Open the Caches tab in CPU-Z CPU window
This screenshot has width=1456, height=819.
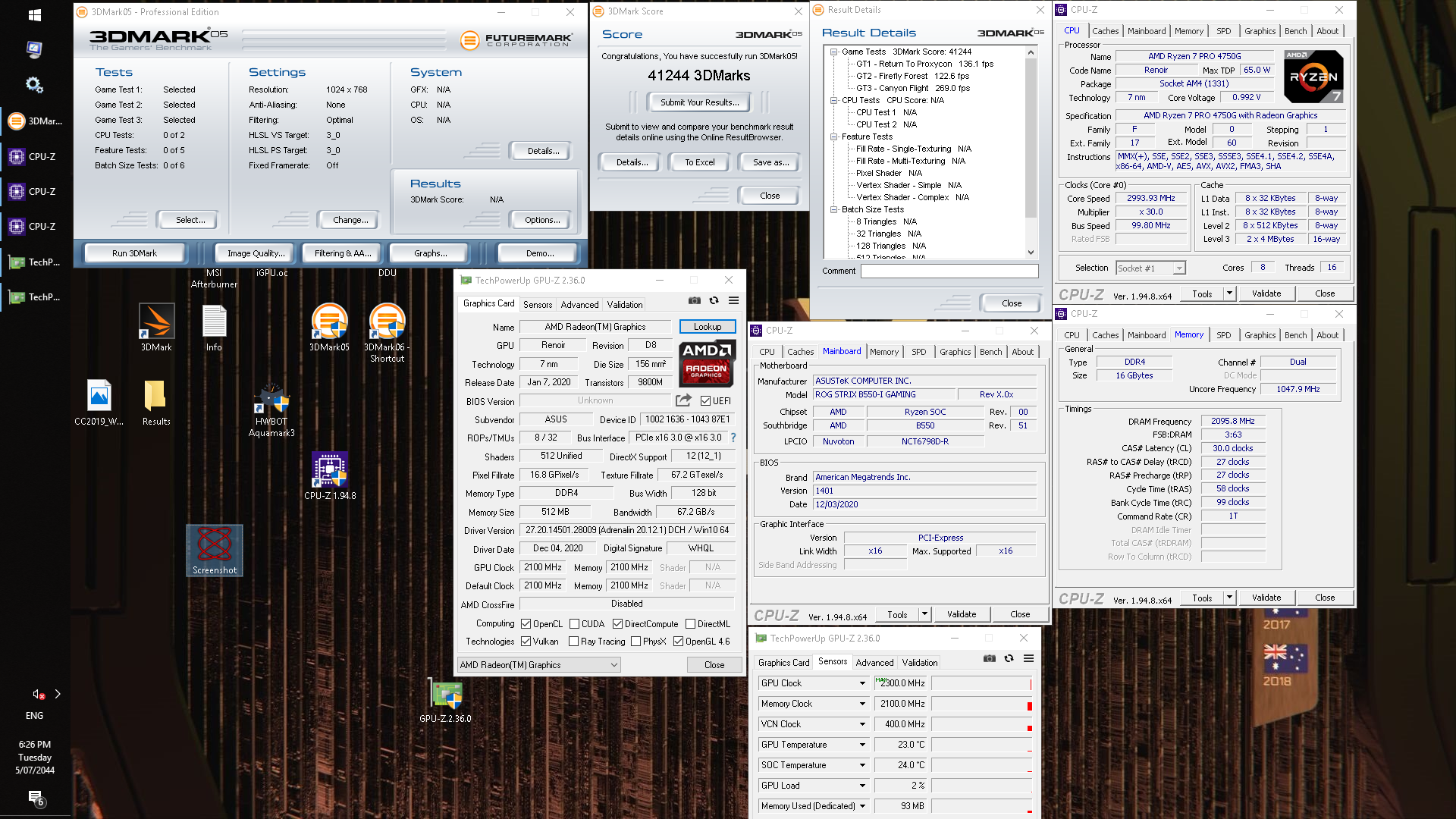coord(1105,31)
